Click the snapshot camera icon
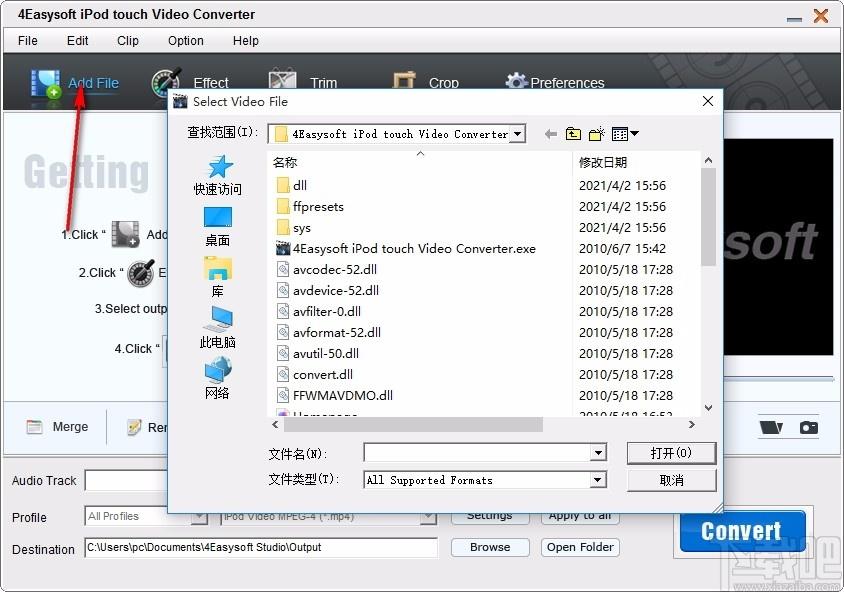Image resolution: width=844 pixels, height=592 pixels. point(808,427)
